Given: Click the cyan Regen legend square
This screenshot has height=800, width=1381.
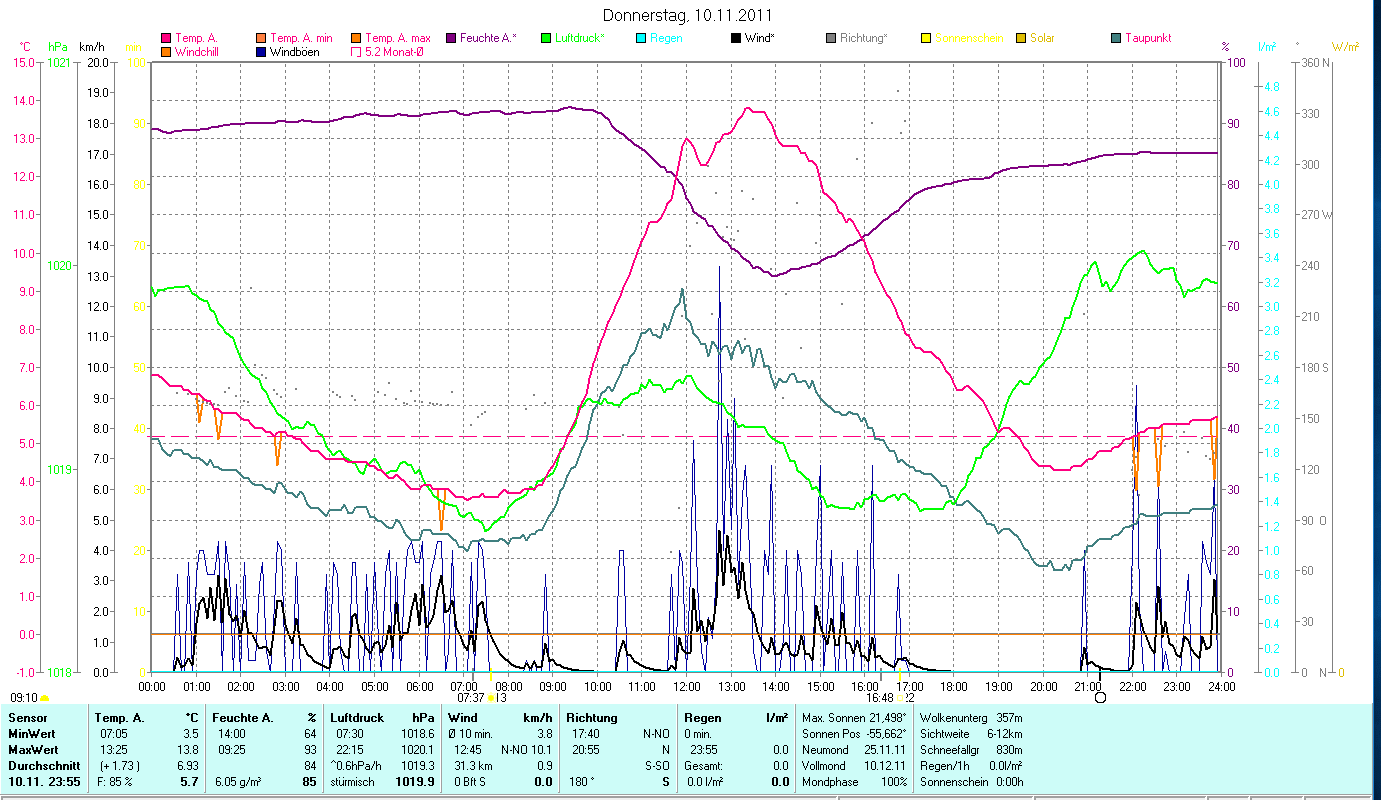Looking at the screenshot, I should 641,38.
